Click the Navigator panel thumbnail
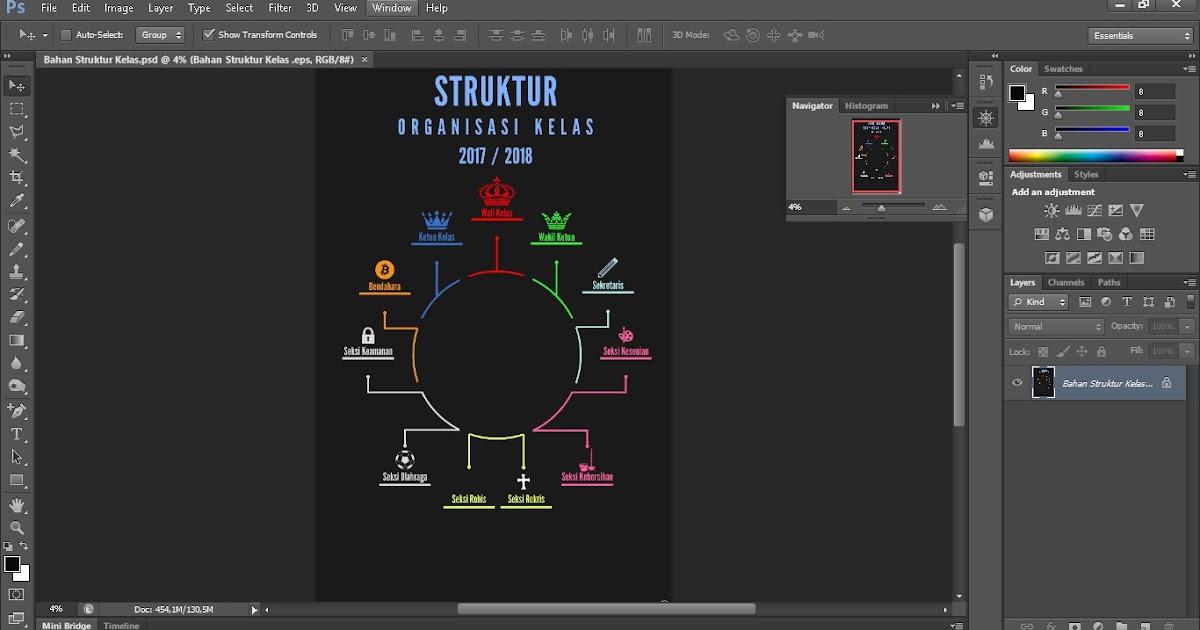 click(875, 155)
